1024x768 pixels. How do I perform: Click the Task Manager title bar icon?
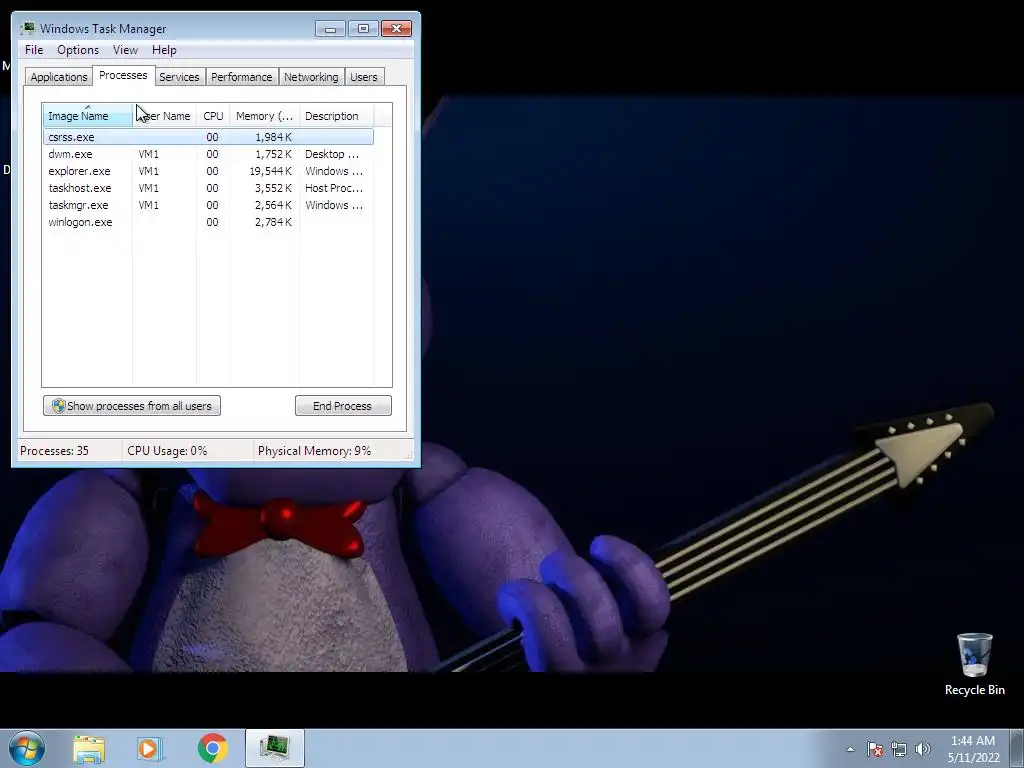click(28, 29)
